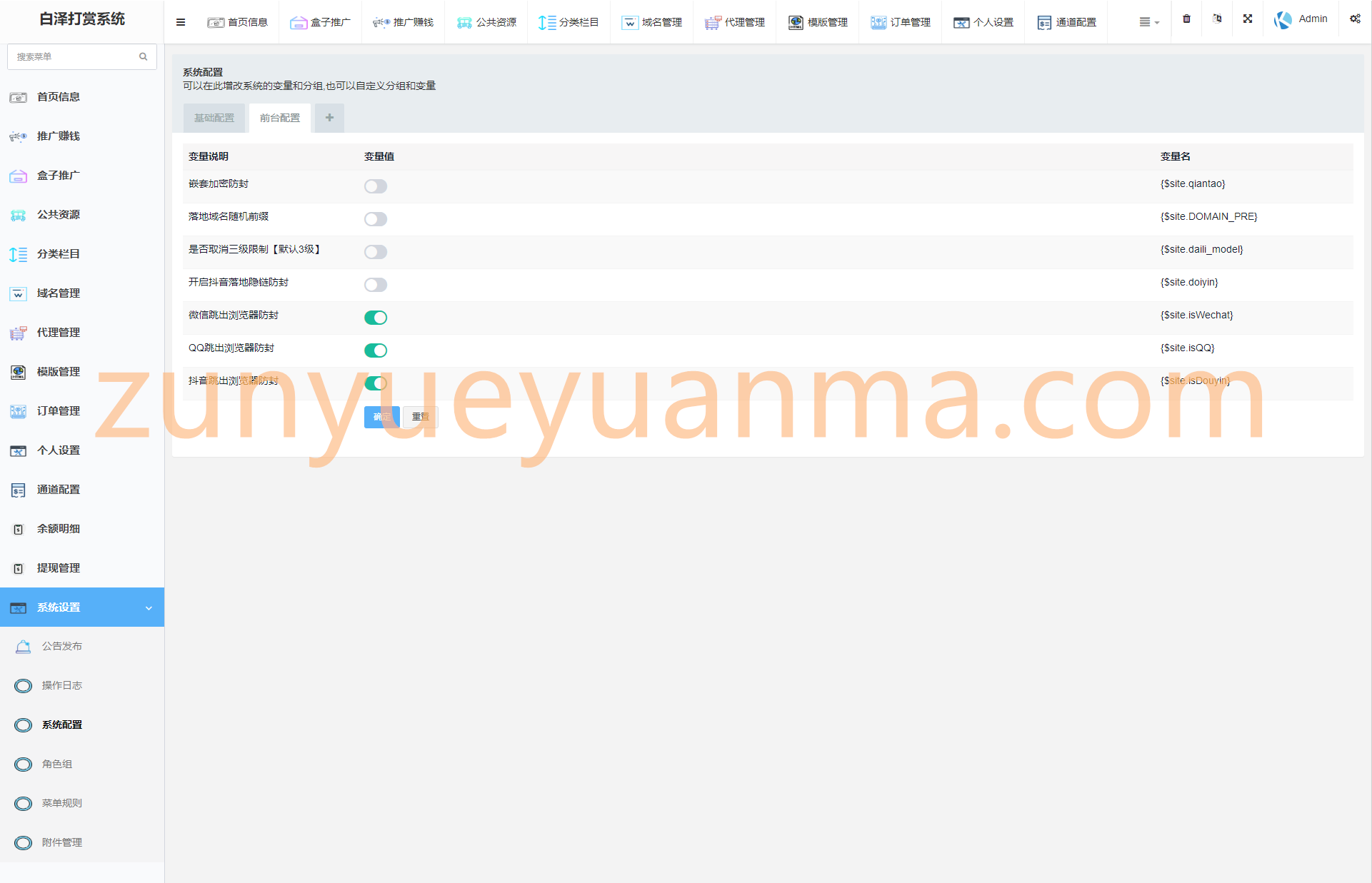Click the circle icon beside 附件管理
The width and height of the screenshot is (1372, 883).
[24, 843]
